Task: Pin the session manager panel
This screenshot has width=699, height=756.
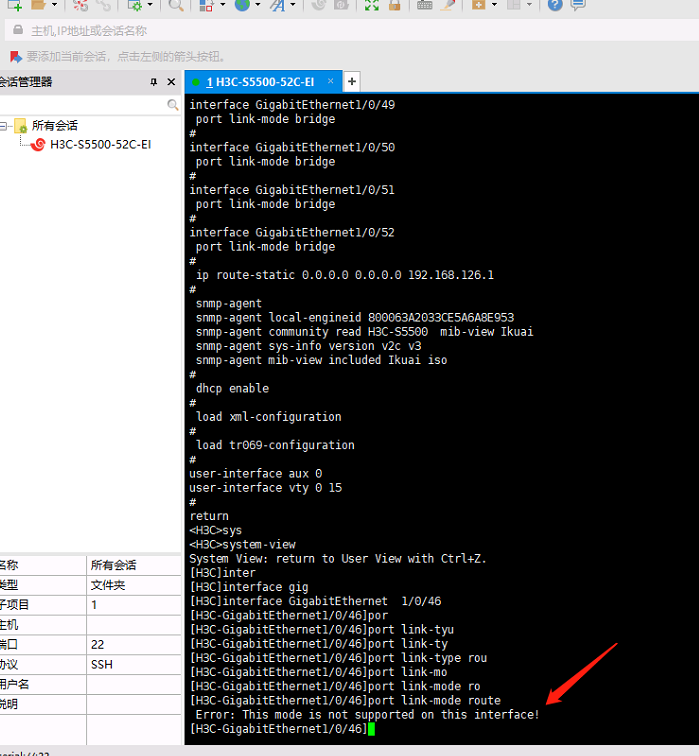Action: point(154,81)
